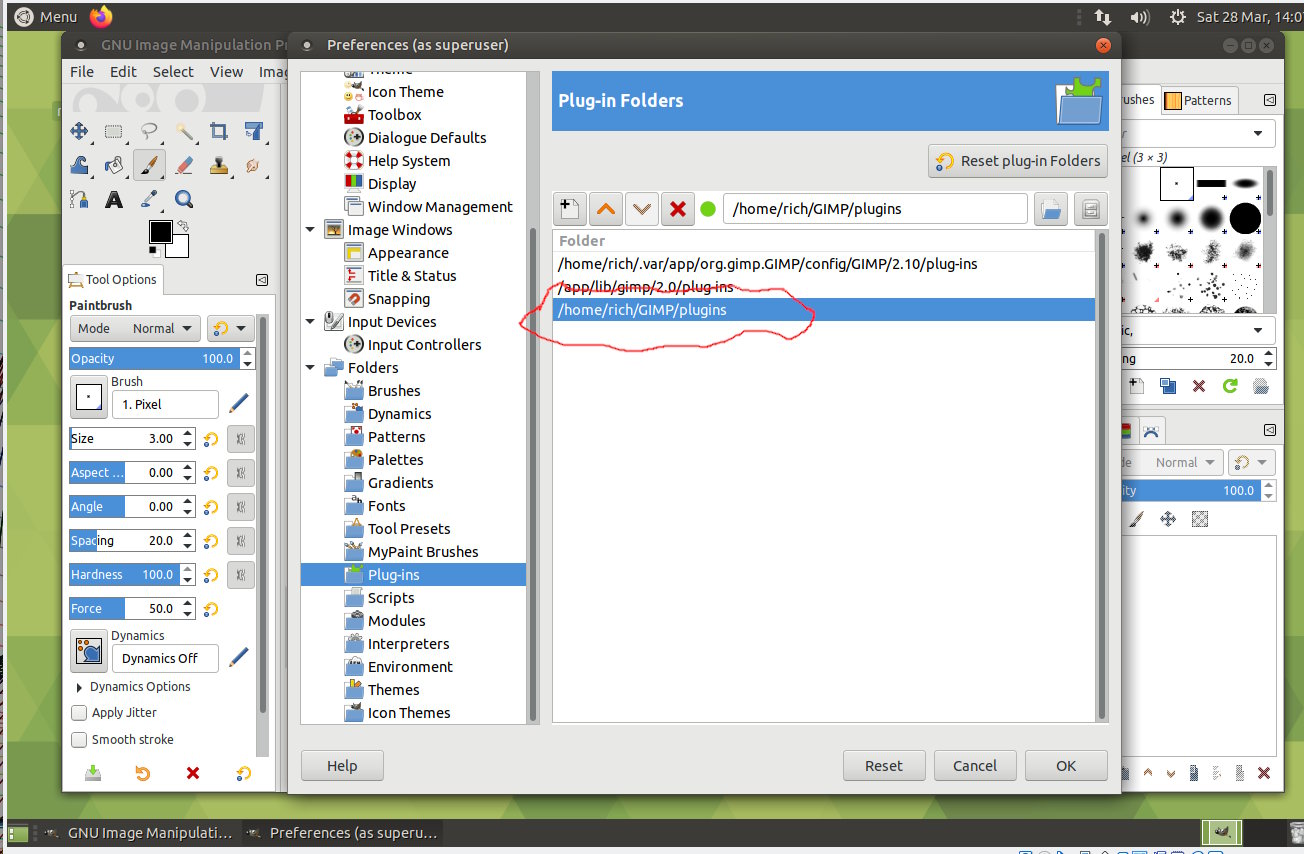This screenshot has height=854, width=1304.
Task: Toggle link Angle to brush native
Action: click(x=240, y=507)
